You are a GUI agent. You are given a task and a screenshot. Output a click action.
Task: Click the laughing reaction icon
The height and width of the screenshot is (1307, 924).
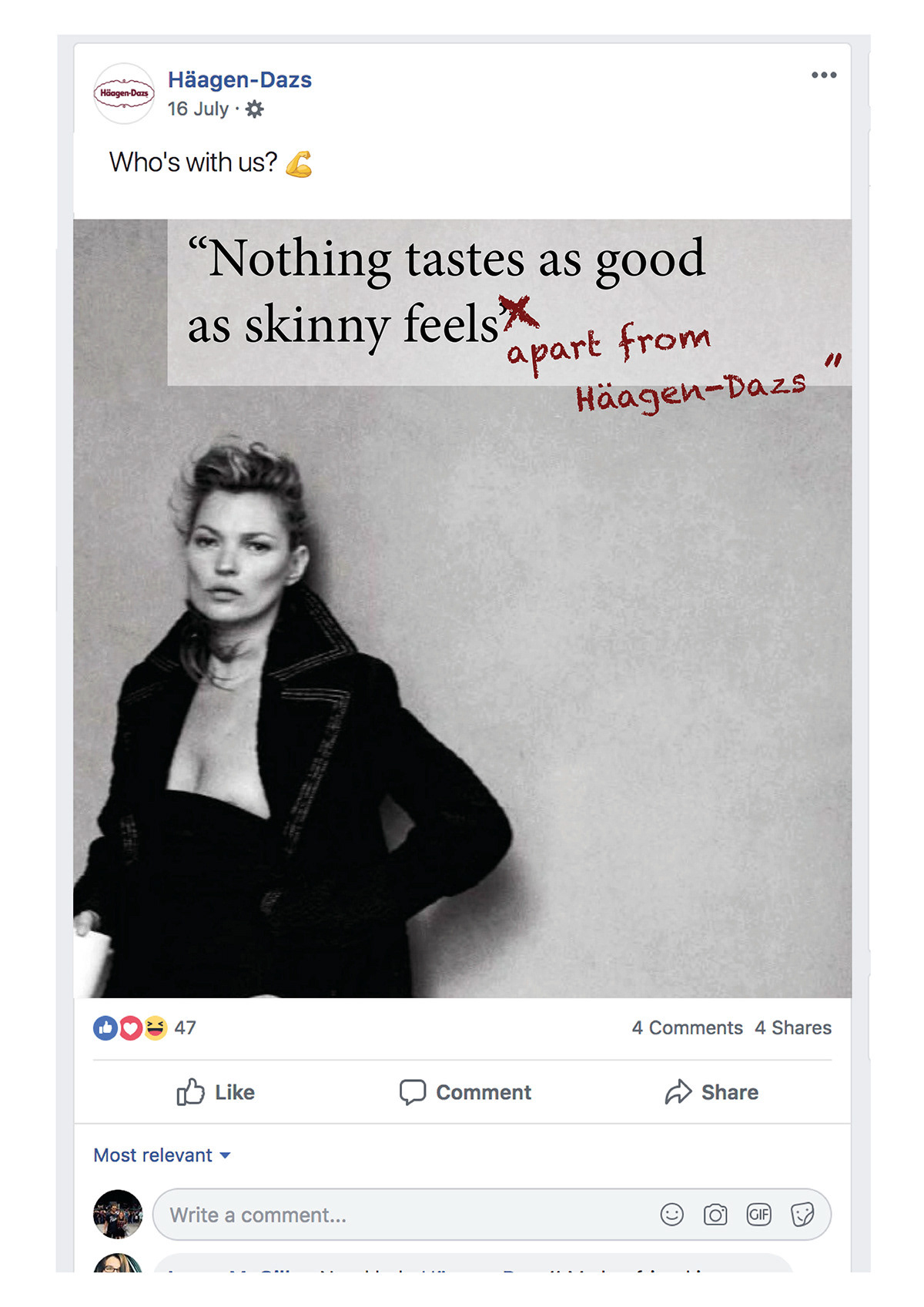155,1027
